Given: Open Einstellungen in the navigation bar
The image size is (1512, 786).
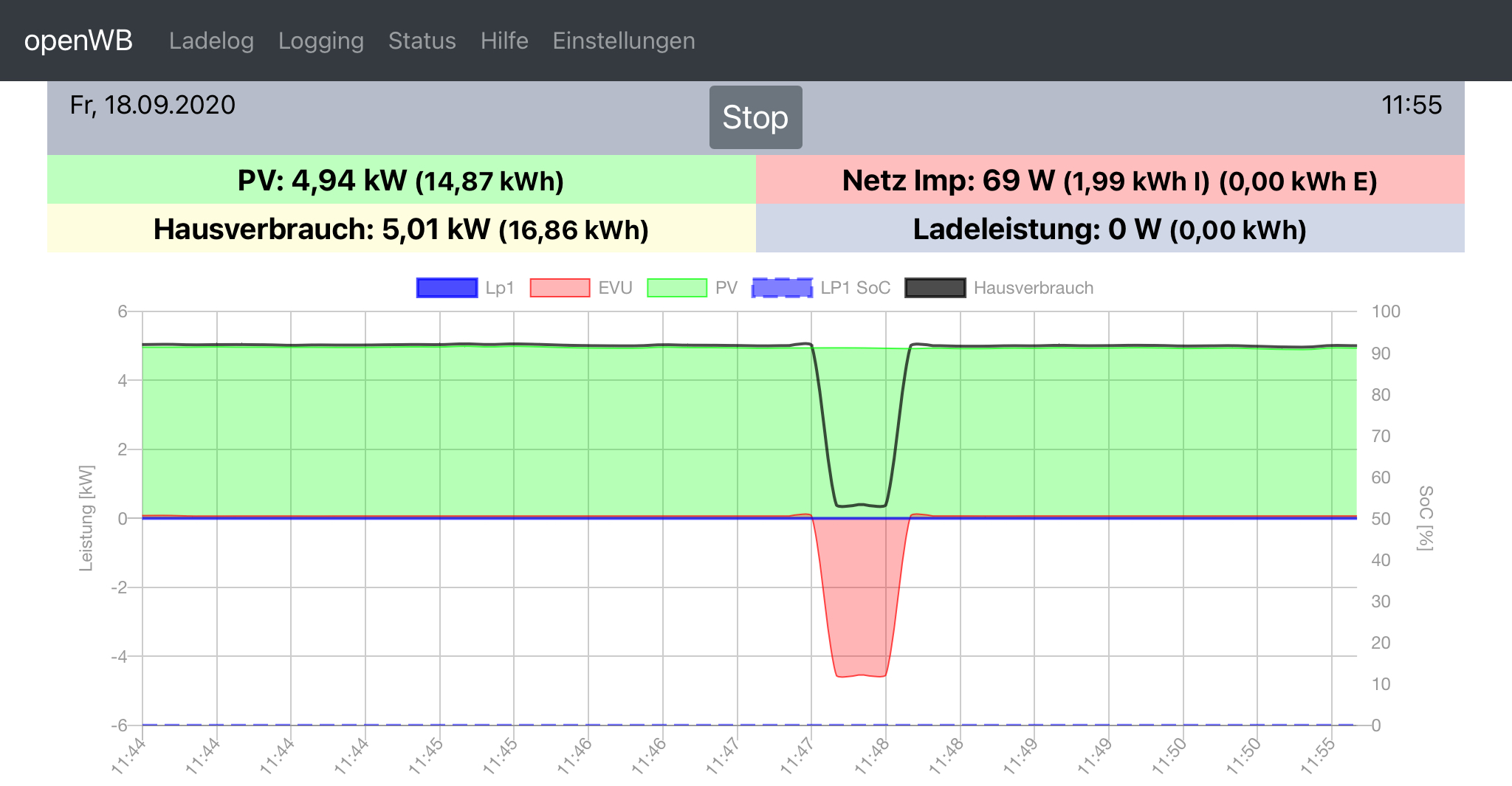Looking at the screenshot, I should 624,41.
